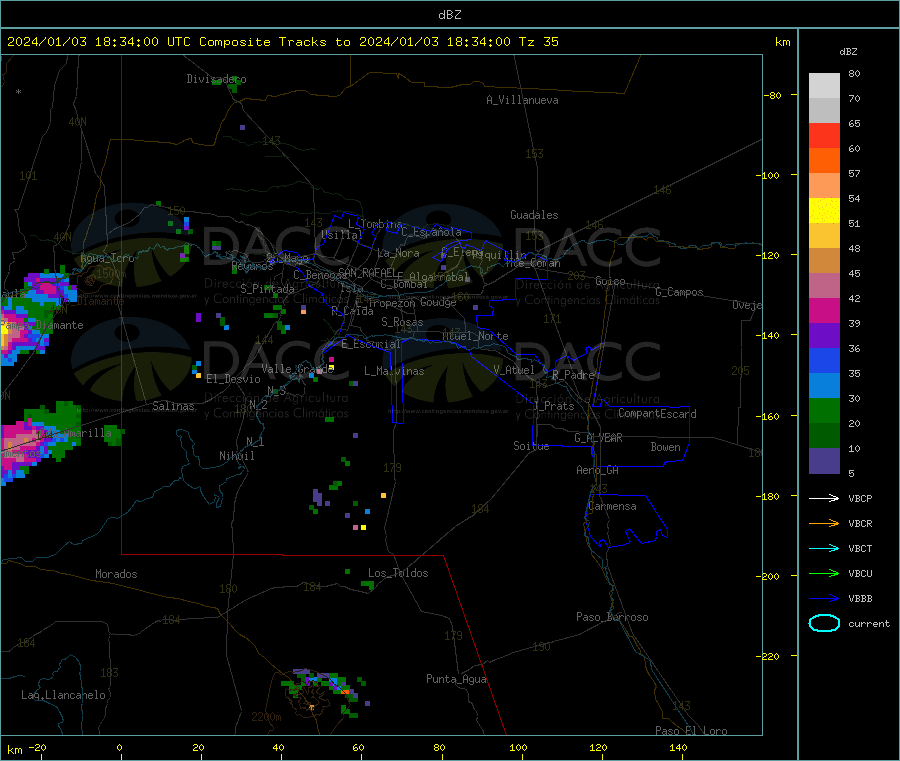Image resolution: width=900 pixels, height=761 pixels.
Task: Click the Morados location label
Action: 116,574
